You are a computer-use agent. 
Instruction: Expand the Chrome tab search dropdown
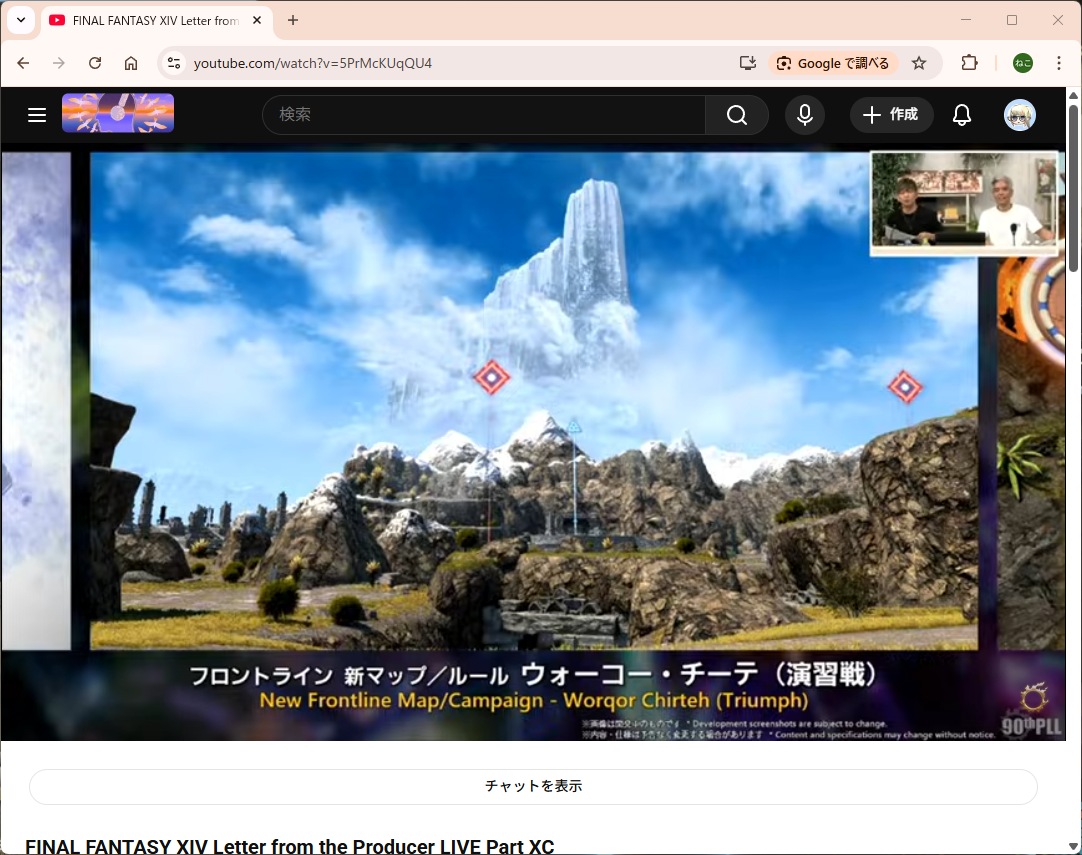click(x=21, y=20)
